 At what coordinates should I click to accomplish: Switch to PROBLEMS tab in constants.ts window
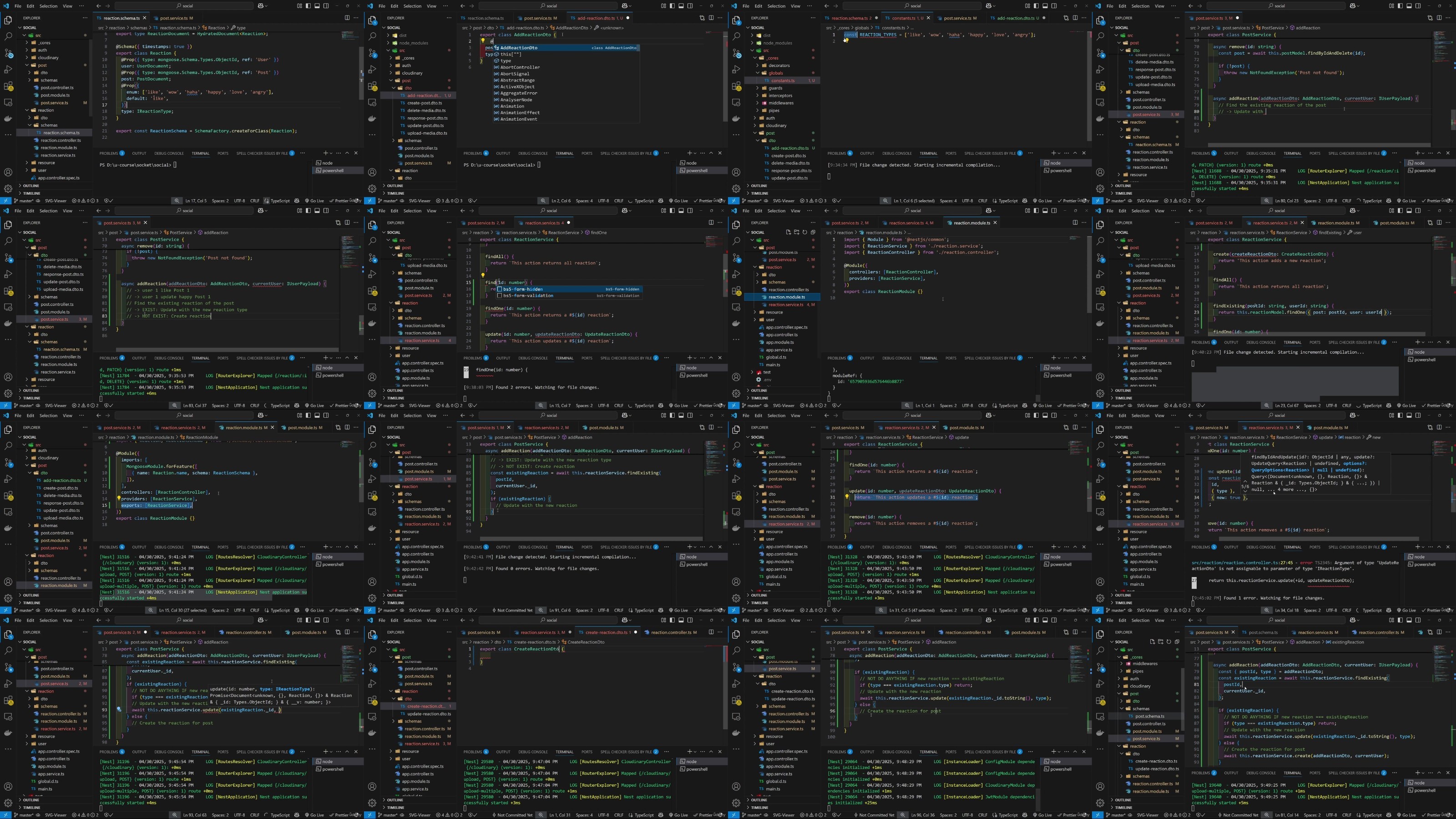click(839, 153)
